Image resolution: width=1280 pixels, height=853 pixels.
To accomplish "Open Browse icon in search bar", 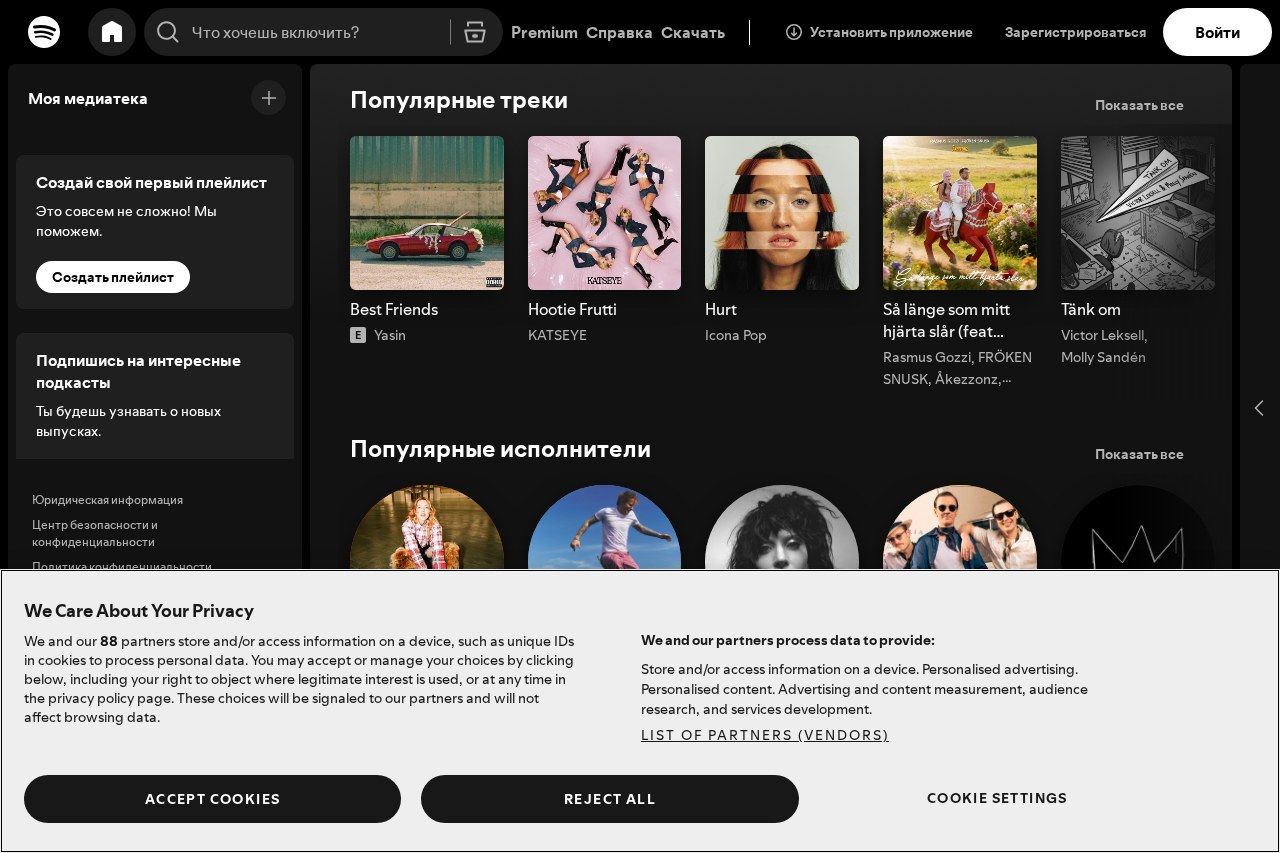I will click(475, 32).
